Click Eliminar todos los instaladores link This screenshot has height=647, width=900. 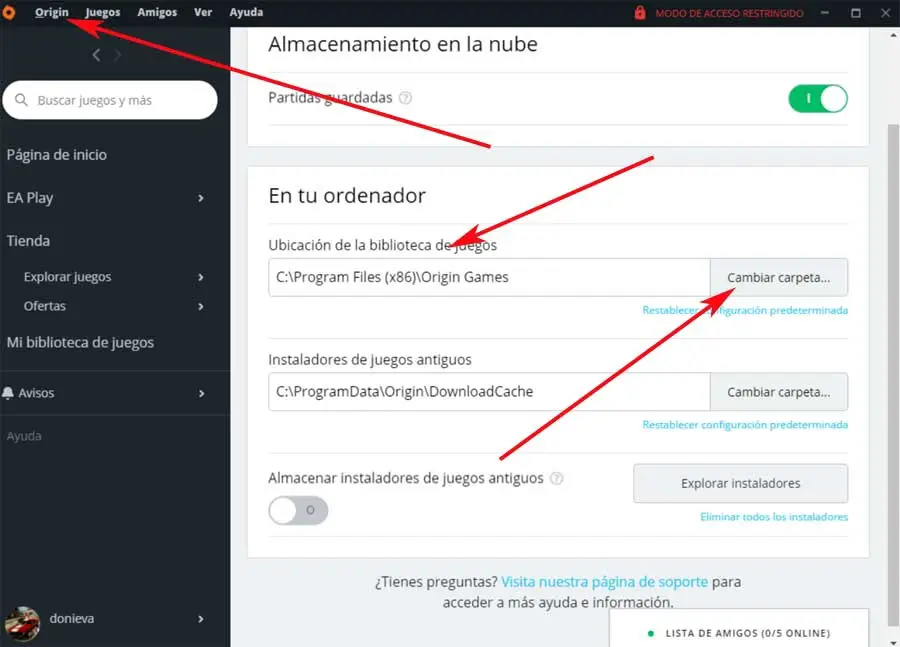774,517
